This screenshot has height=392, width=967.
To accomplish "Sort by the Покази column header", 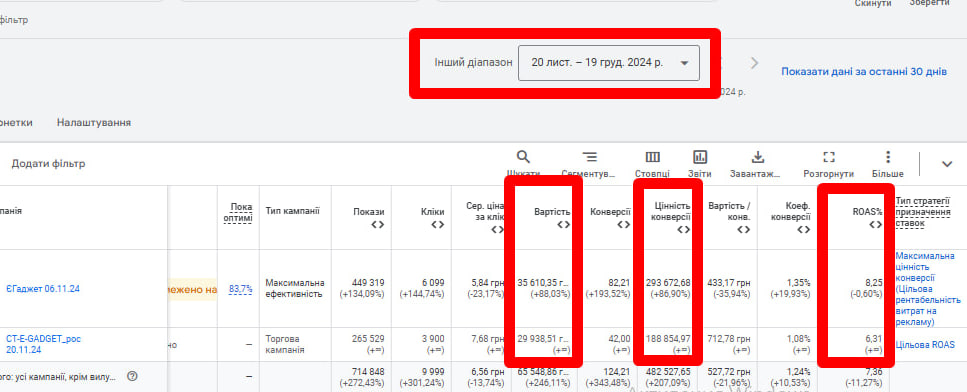I will 369,211.
